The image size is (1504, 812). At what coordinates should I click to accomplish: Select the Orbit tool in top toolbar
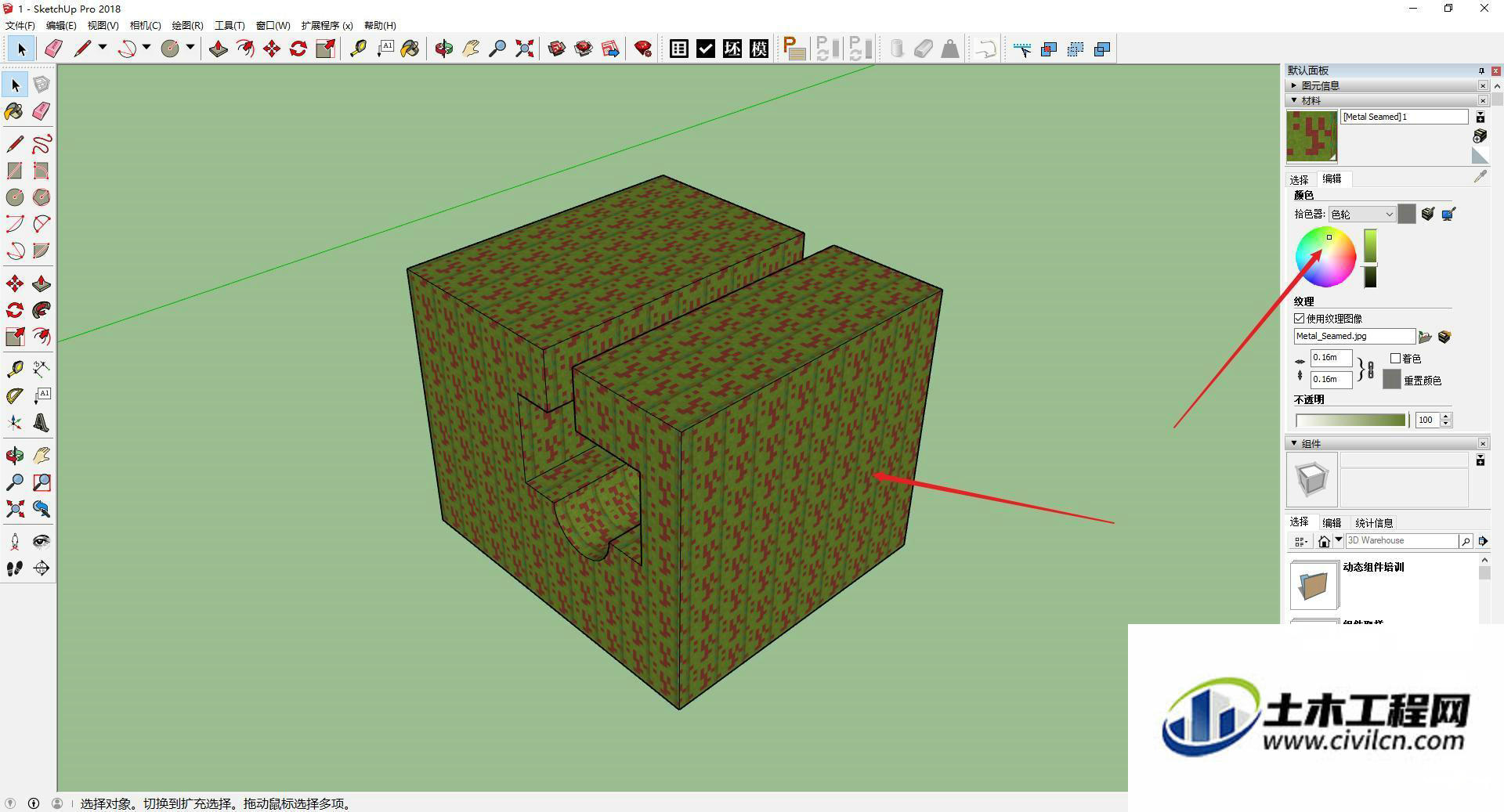[x=444, y=49]
